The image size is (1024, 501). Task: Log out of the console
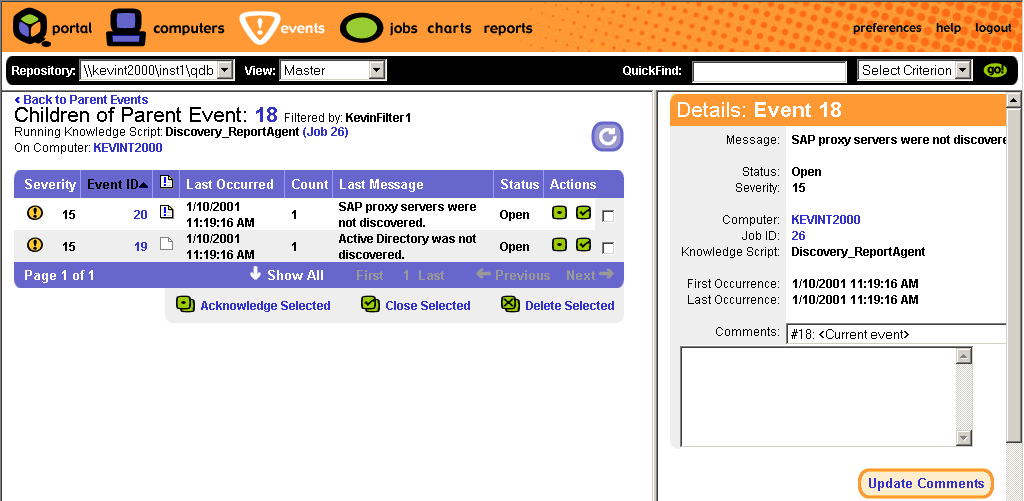tap(993, 28)
